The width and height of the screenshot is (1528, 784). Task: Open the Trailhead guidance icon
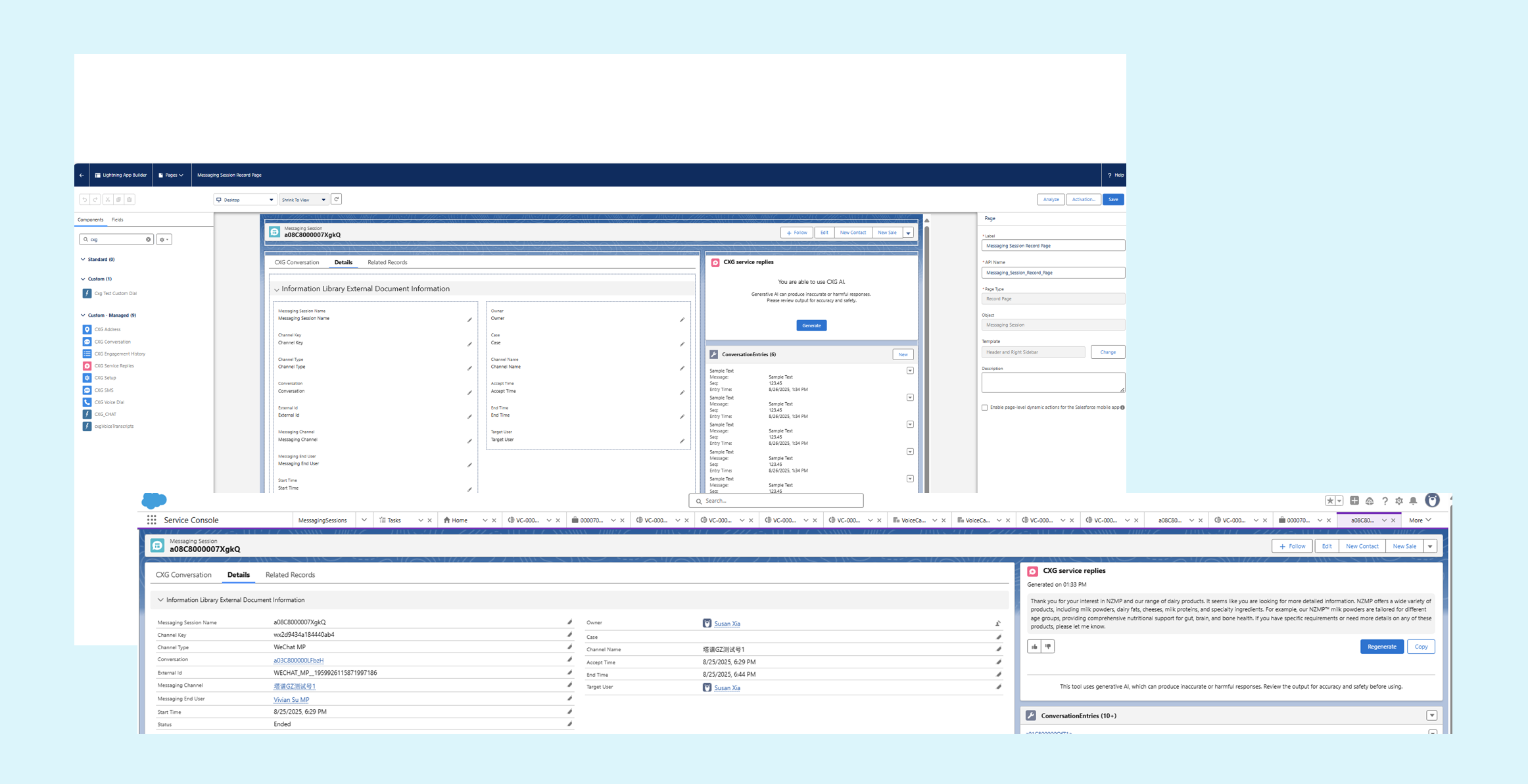point(1370,501)
